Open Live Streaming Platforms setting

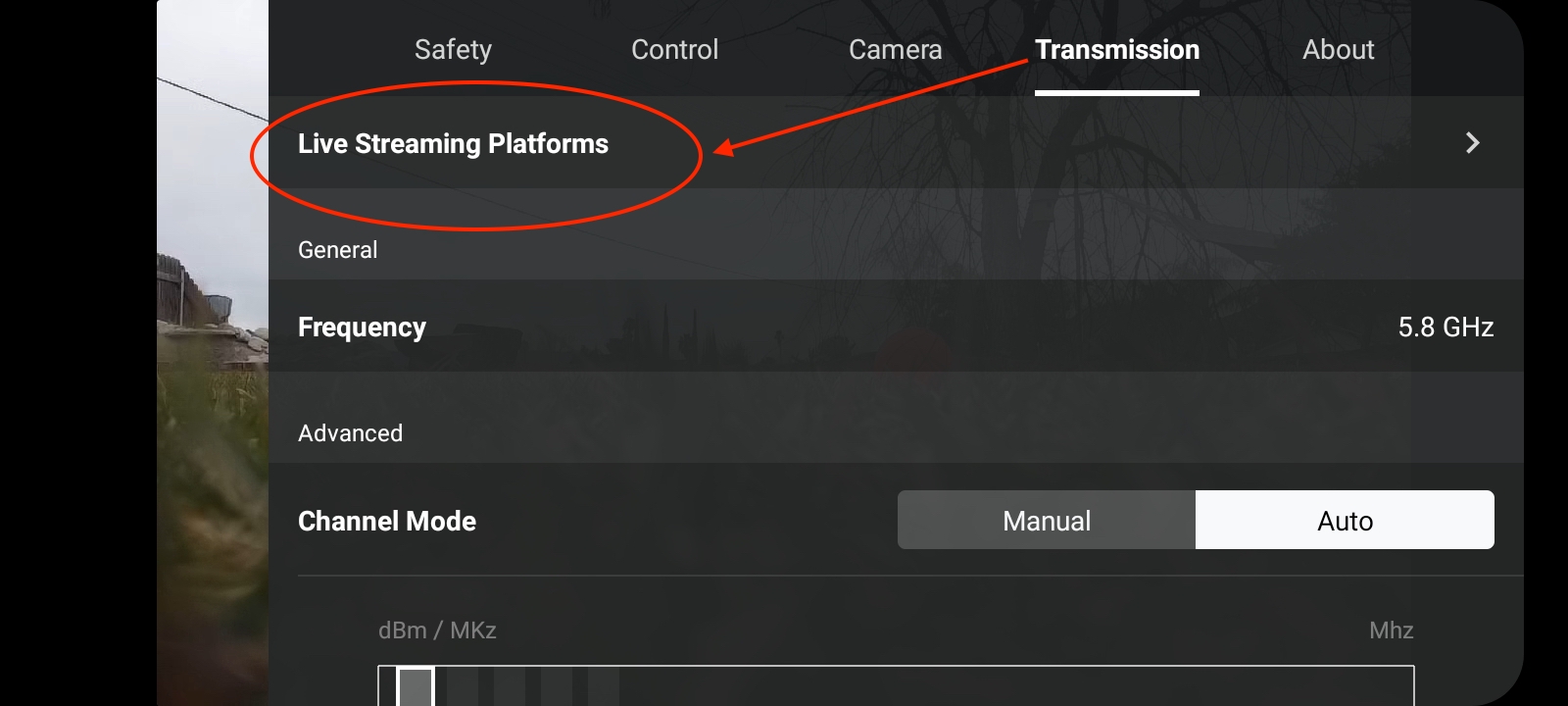pyautogui.click(x=453, y=144)
